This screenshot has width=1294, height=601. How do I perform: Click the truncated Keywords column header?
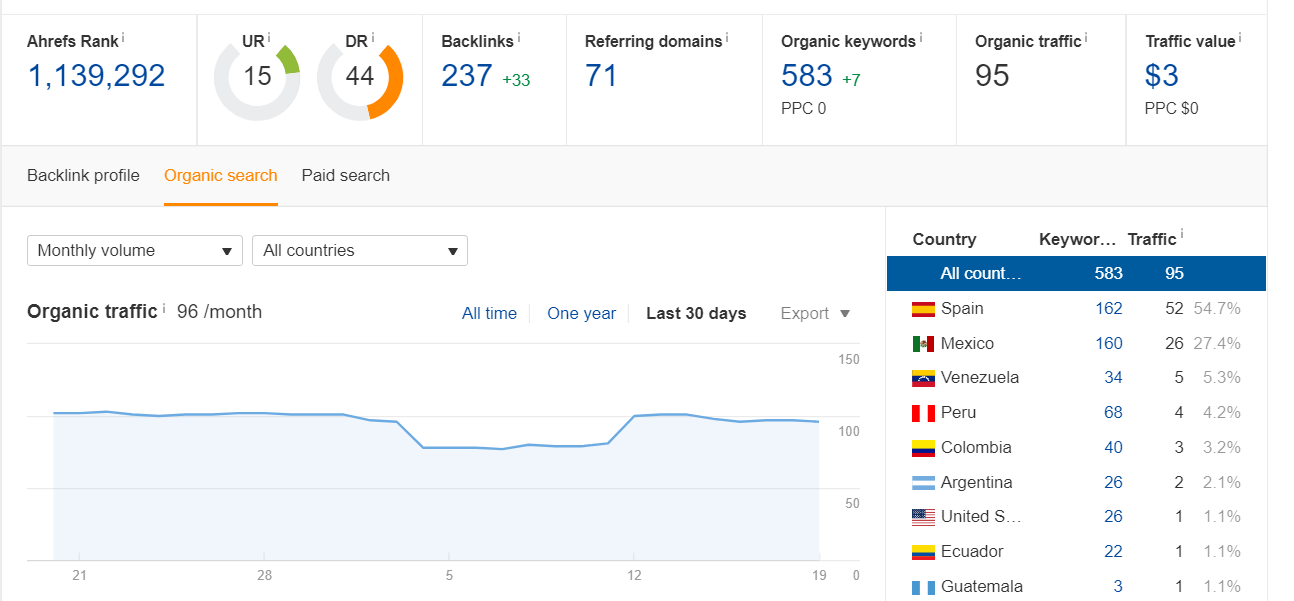1077,240
